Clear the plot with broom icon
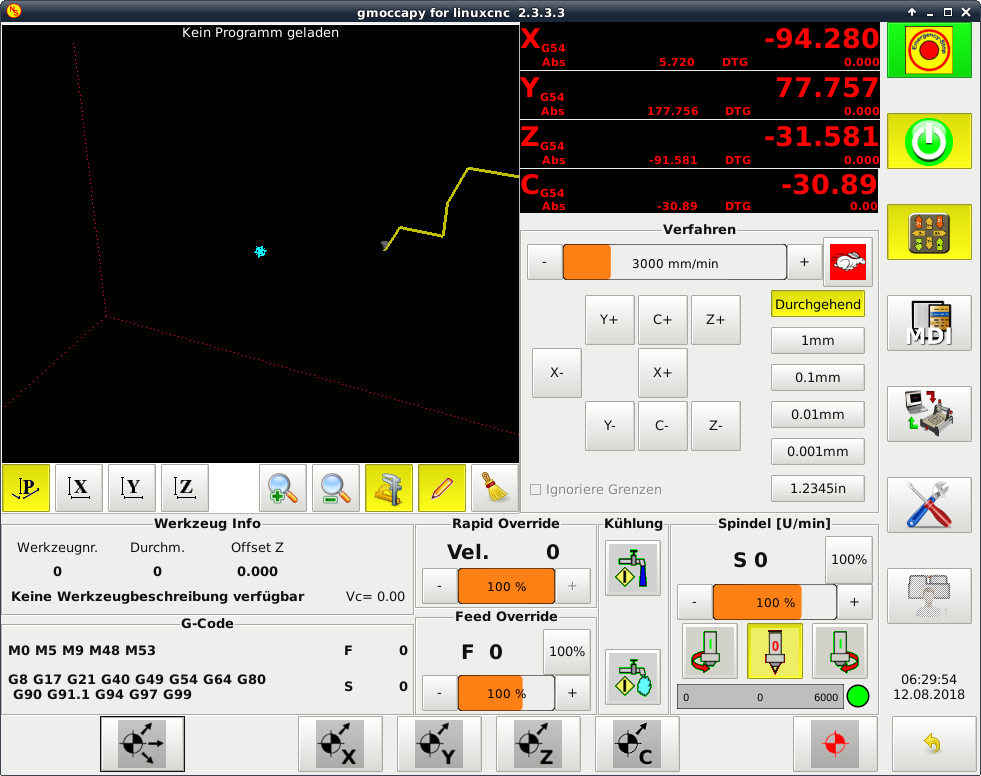The width and height of the screenshot is (981, 776). (495, 488)
